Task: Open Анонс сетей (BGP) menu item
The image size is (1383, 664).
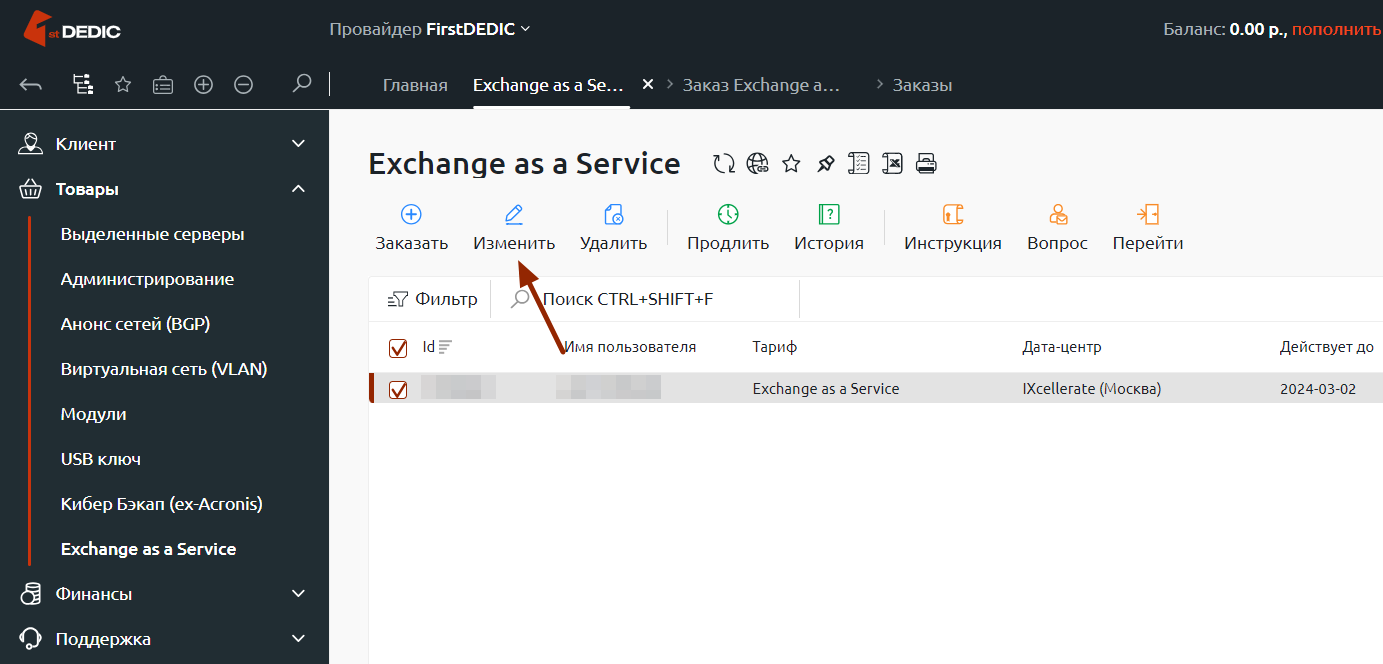Action: pos(135,324)
